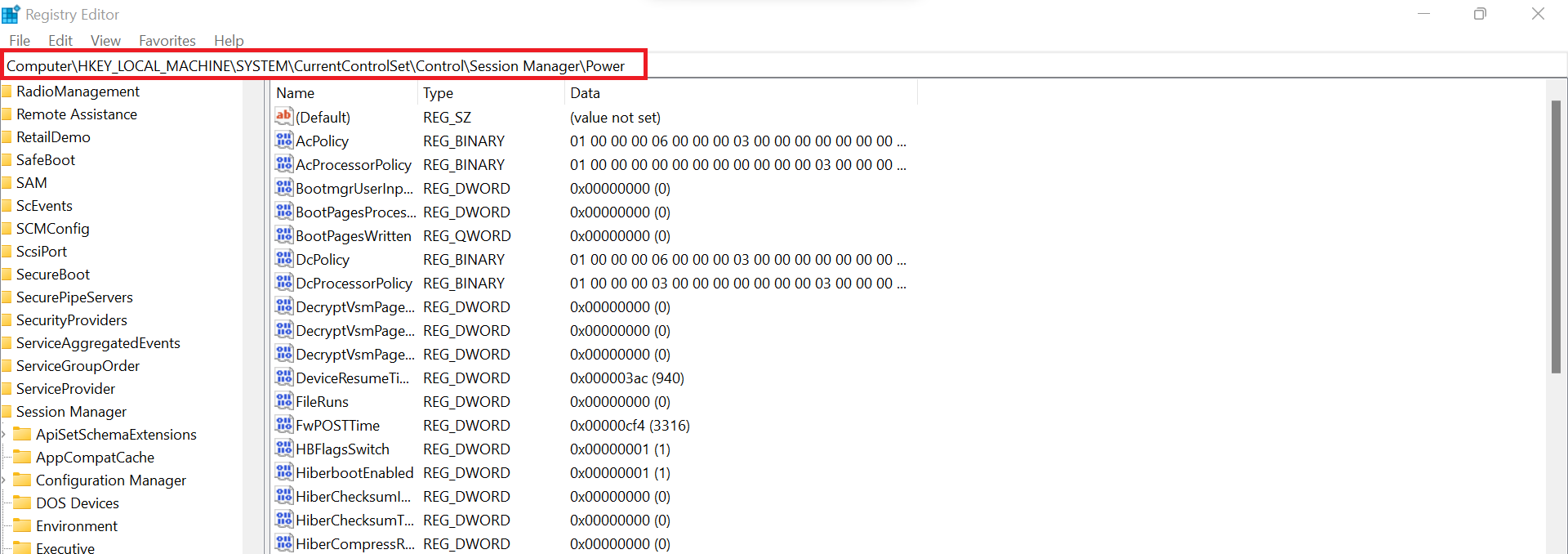Click the DcPolicy value icon

283,259
